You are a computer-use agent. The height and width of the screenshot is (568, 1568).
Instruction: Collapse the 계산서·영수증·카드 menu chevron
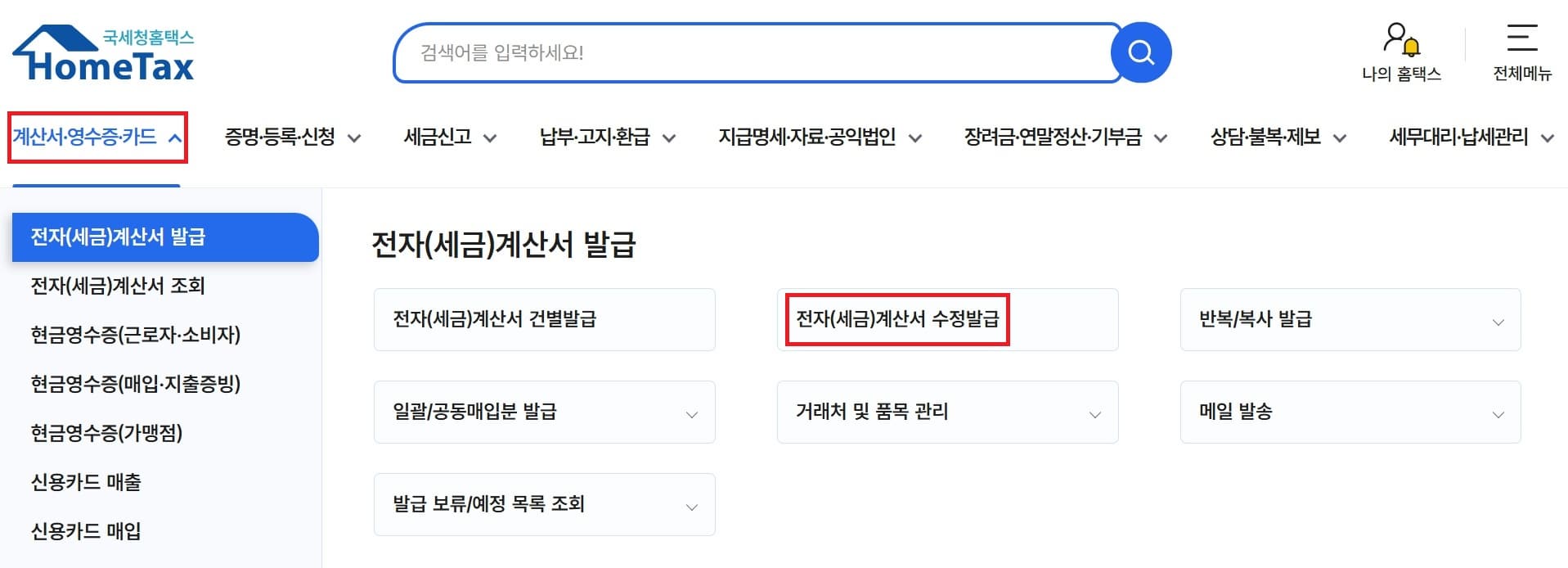tap(173, 137)
